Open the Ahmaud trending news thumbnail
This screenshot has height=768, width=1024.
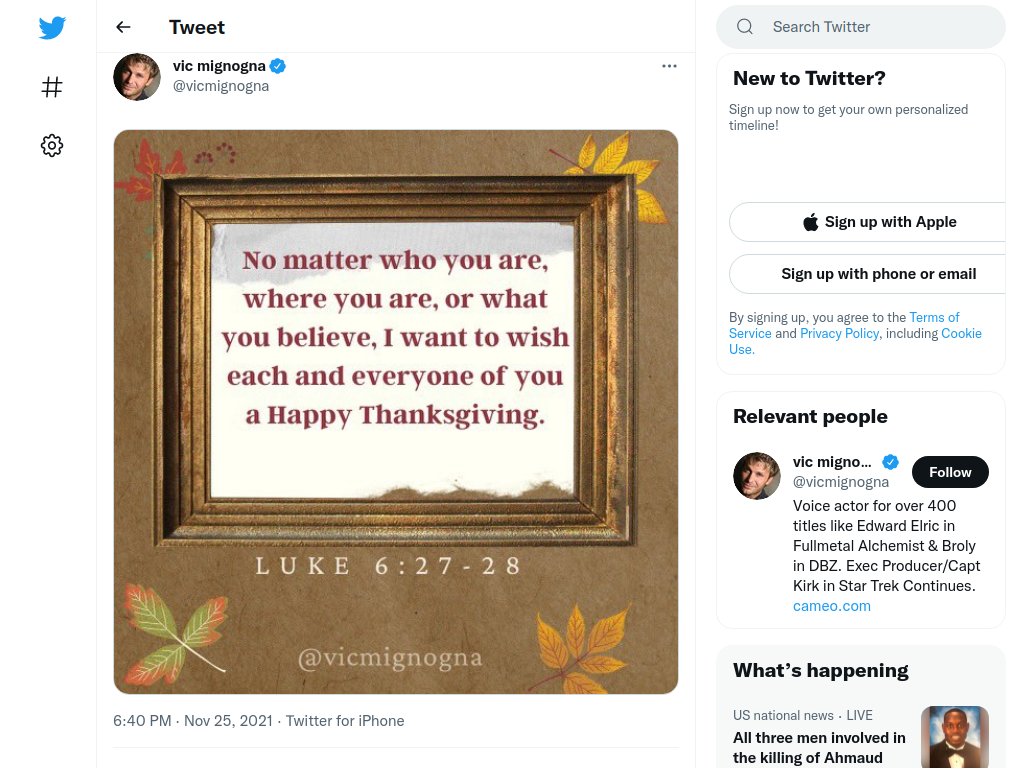point(954,737)
